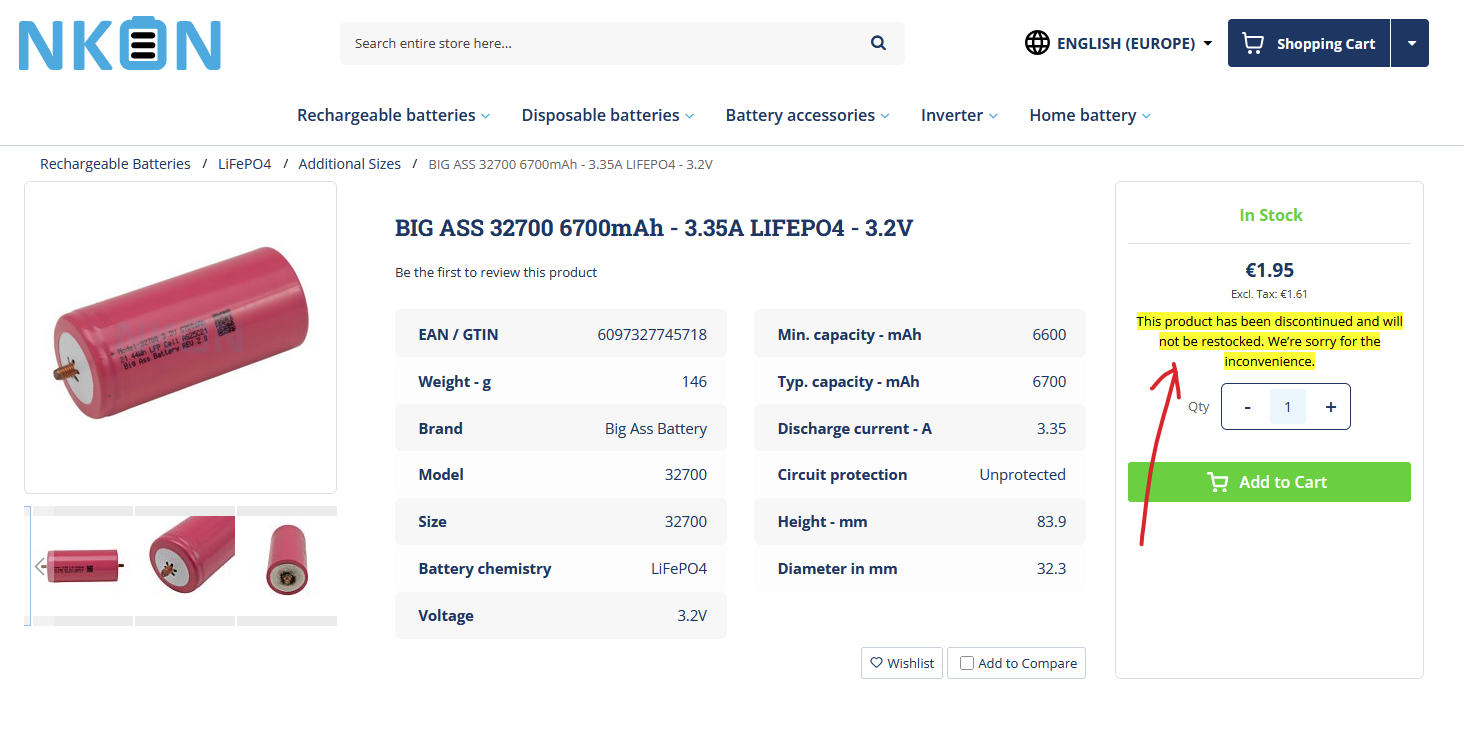The width and height of the screenshot is (1464, 754).
Task: Add product to Wishlist
Action: click(x=902, y=663)
